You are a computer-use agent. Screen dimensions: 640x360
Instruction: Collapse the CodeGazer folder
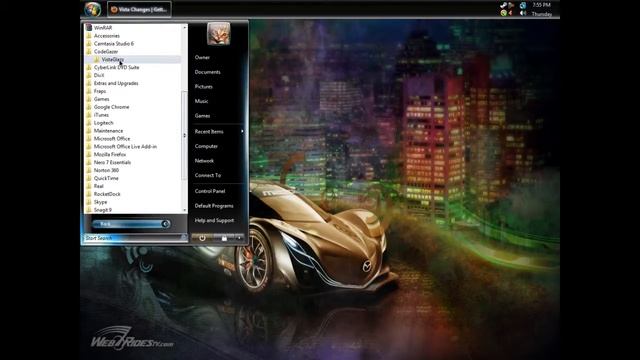click(x=106, y=52)
